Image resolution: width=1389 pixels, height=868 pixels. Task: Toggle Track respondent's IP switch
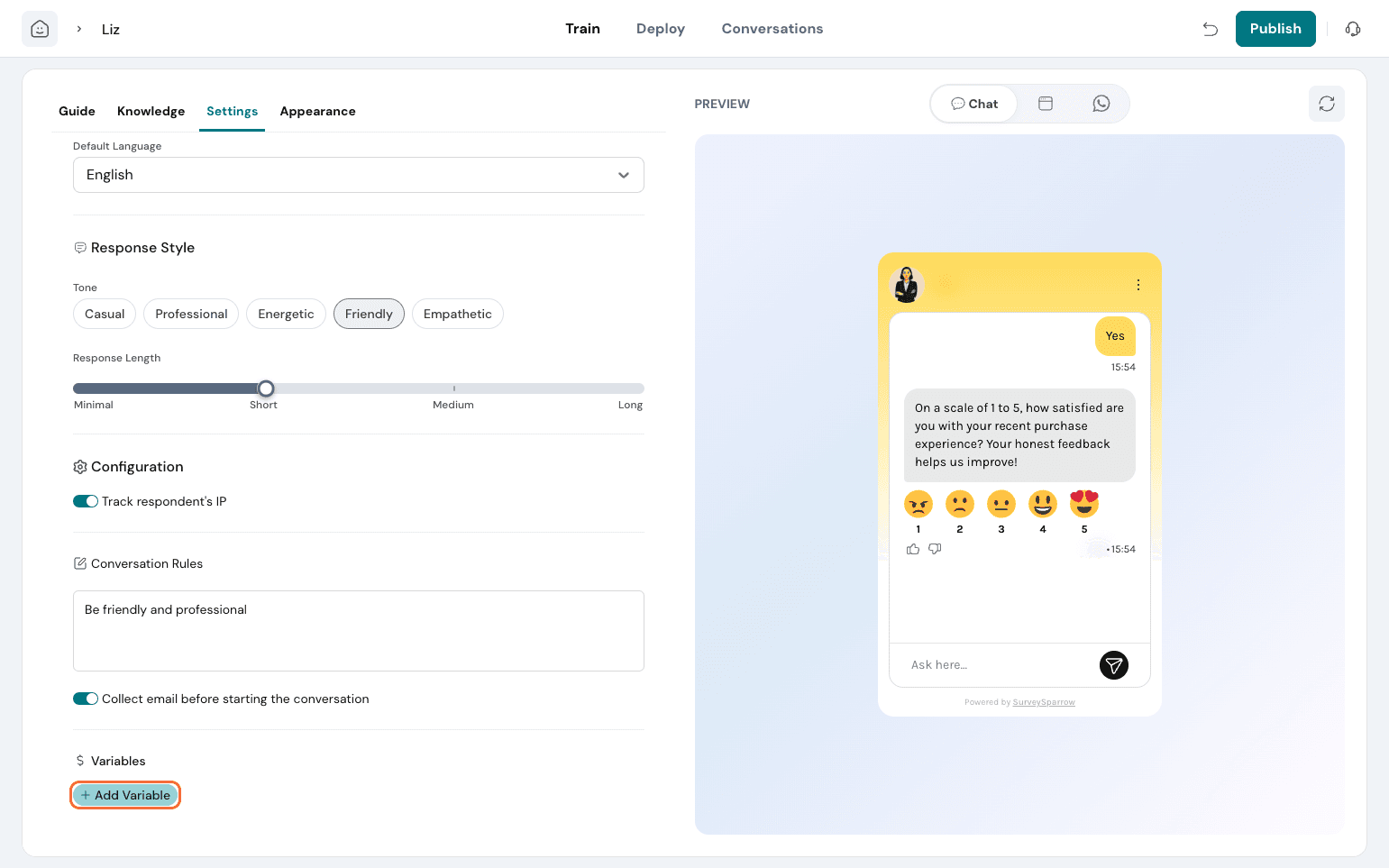tap(86, 501)
